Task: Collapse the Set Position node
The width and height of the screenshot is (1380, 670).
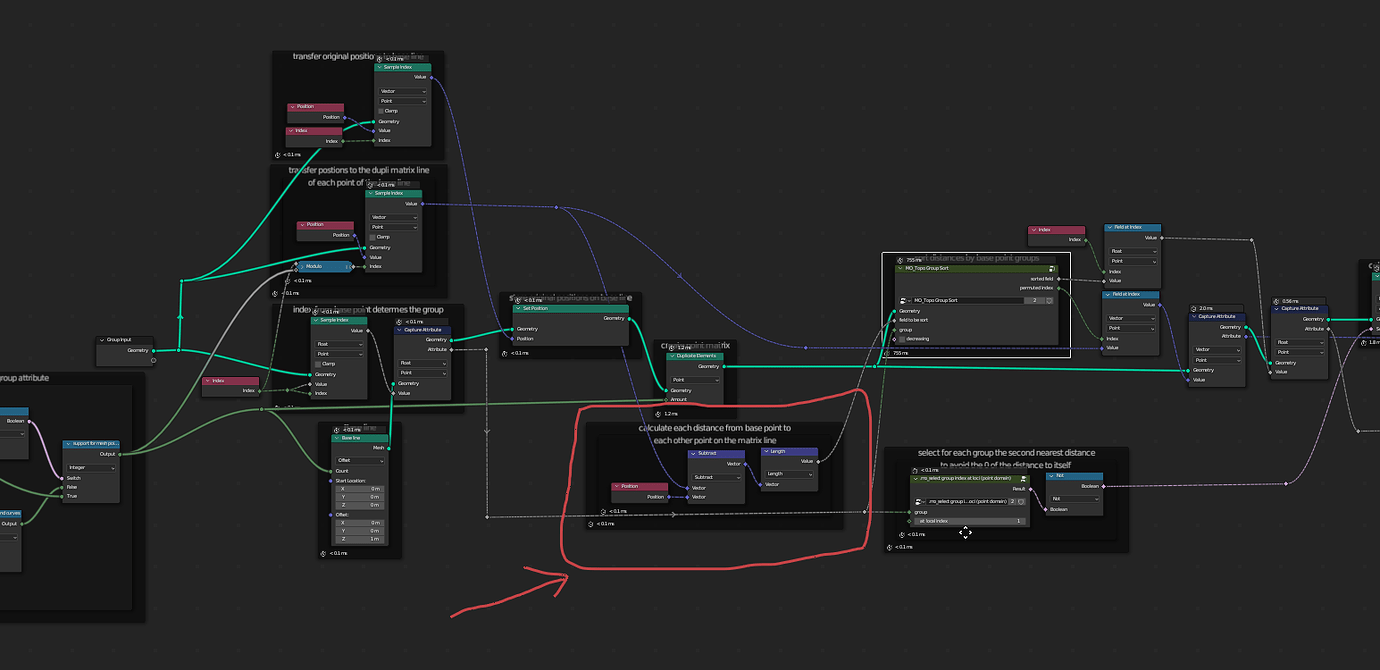Action: click(x=518, y=309)
